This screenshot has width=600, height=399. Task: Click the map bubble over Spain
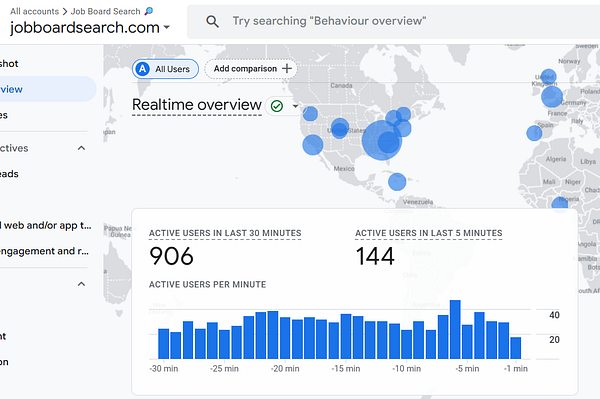pos(534,133)
